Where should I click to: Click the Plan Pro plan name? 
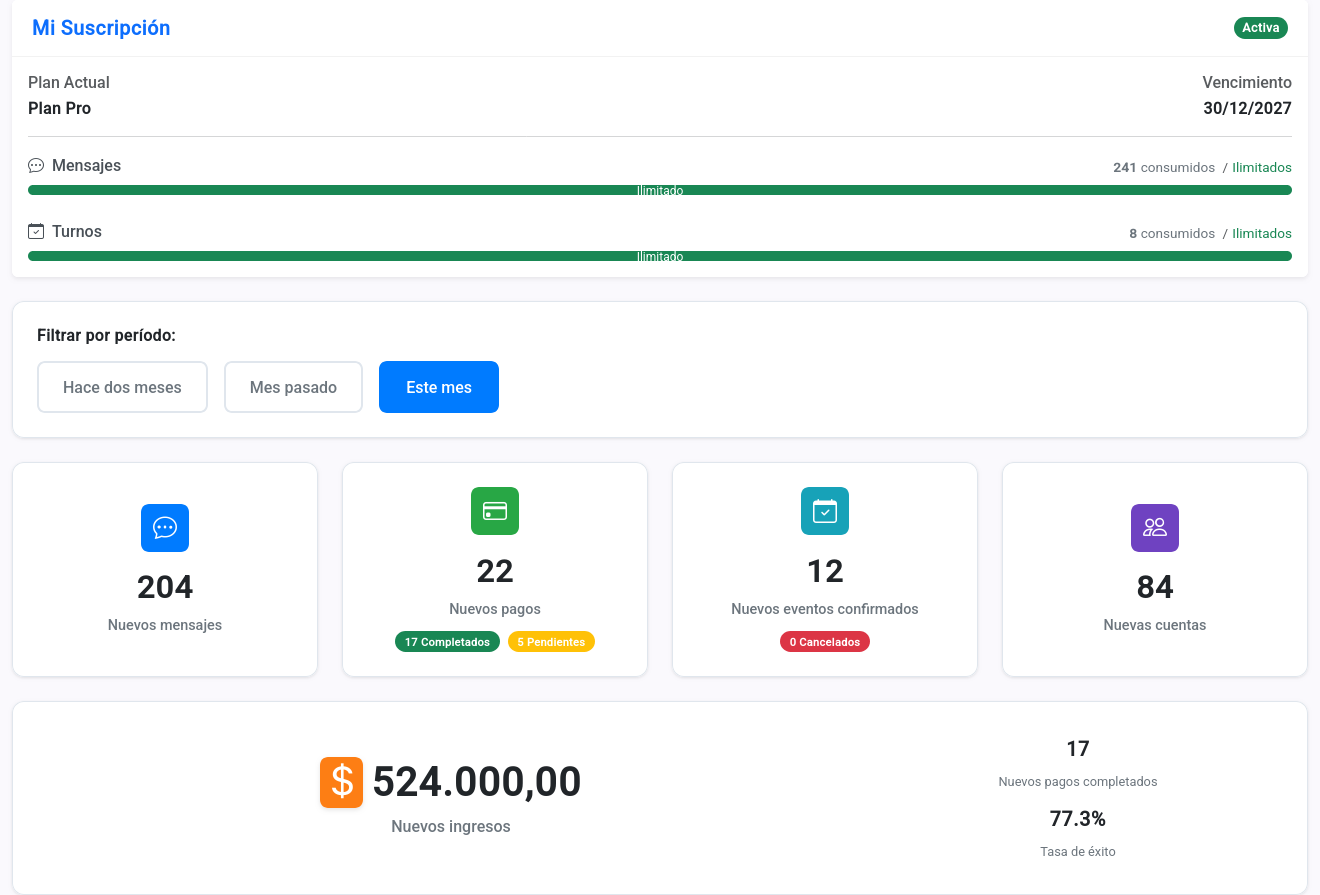(60, 108)
